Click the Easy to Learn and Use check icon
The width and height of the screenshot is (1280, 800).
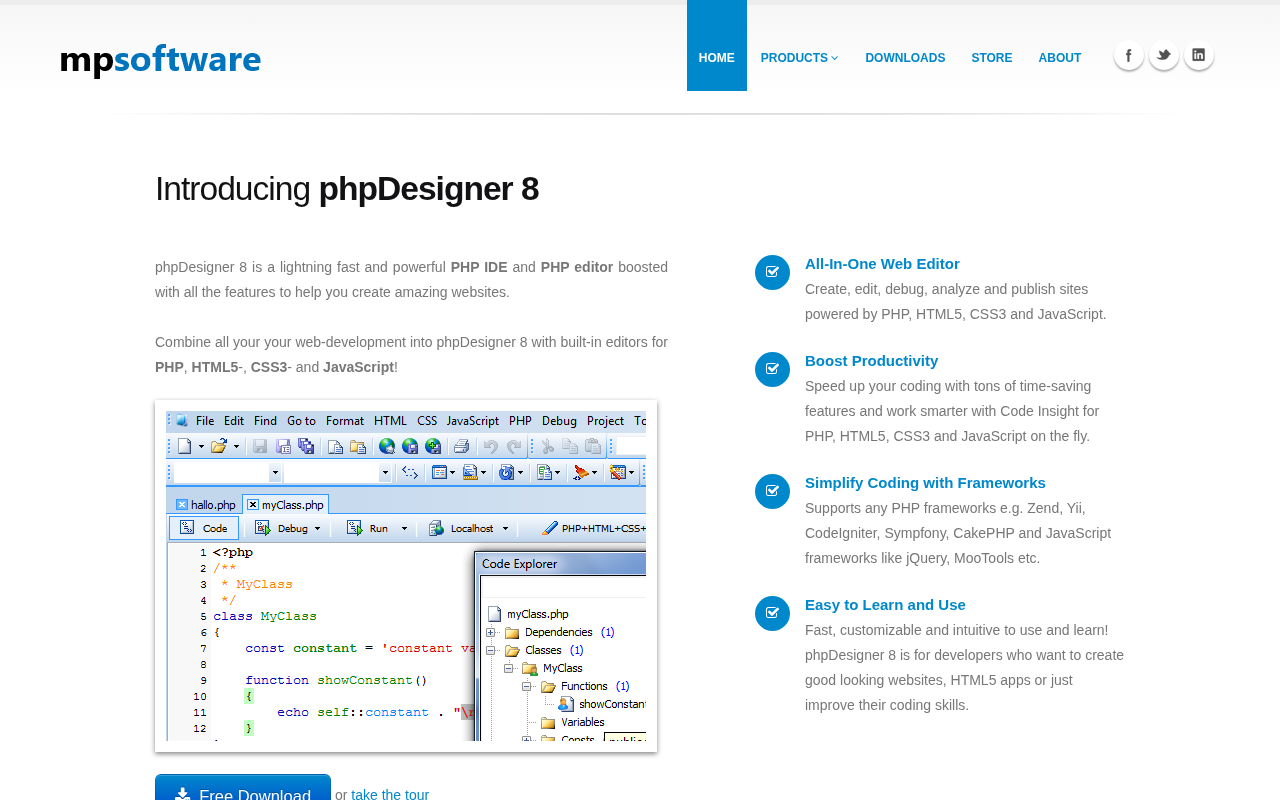(772, 613)
